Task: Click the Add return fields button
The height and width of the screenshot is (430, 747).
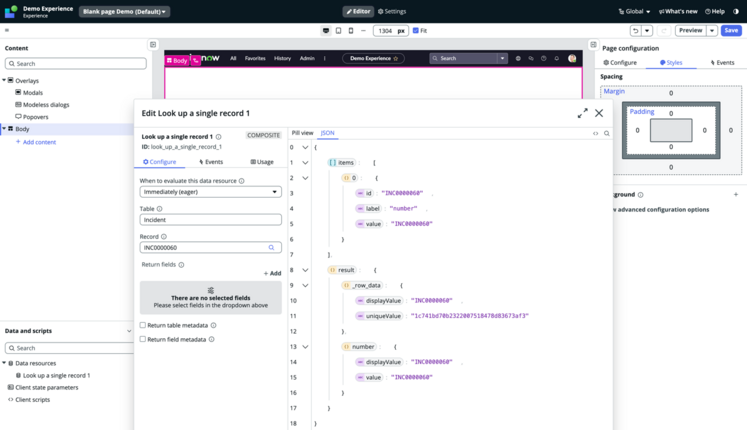Action: click(273, 273)
